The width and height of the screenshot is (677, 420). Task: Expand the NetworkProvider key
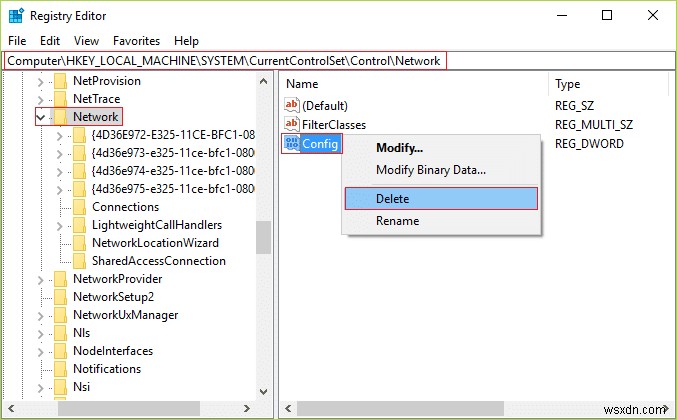40,279
